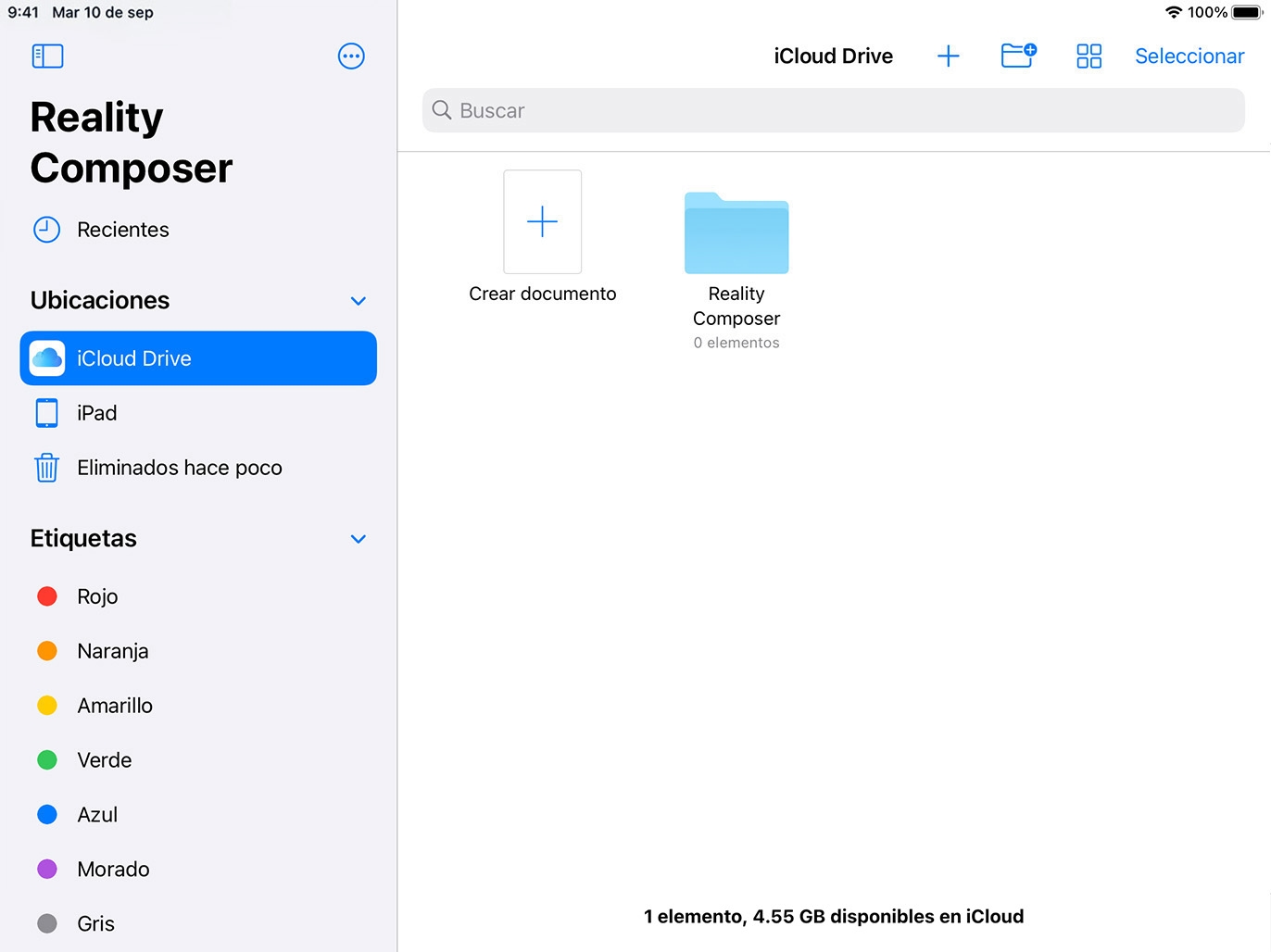Choose the Gris tag label
1271x952 pixels.
(x=95, y=924)
